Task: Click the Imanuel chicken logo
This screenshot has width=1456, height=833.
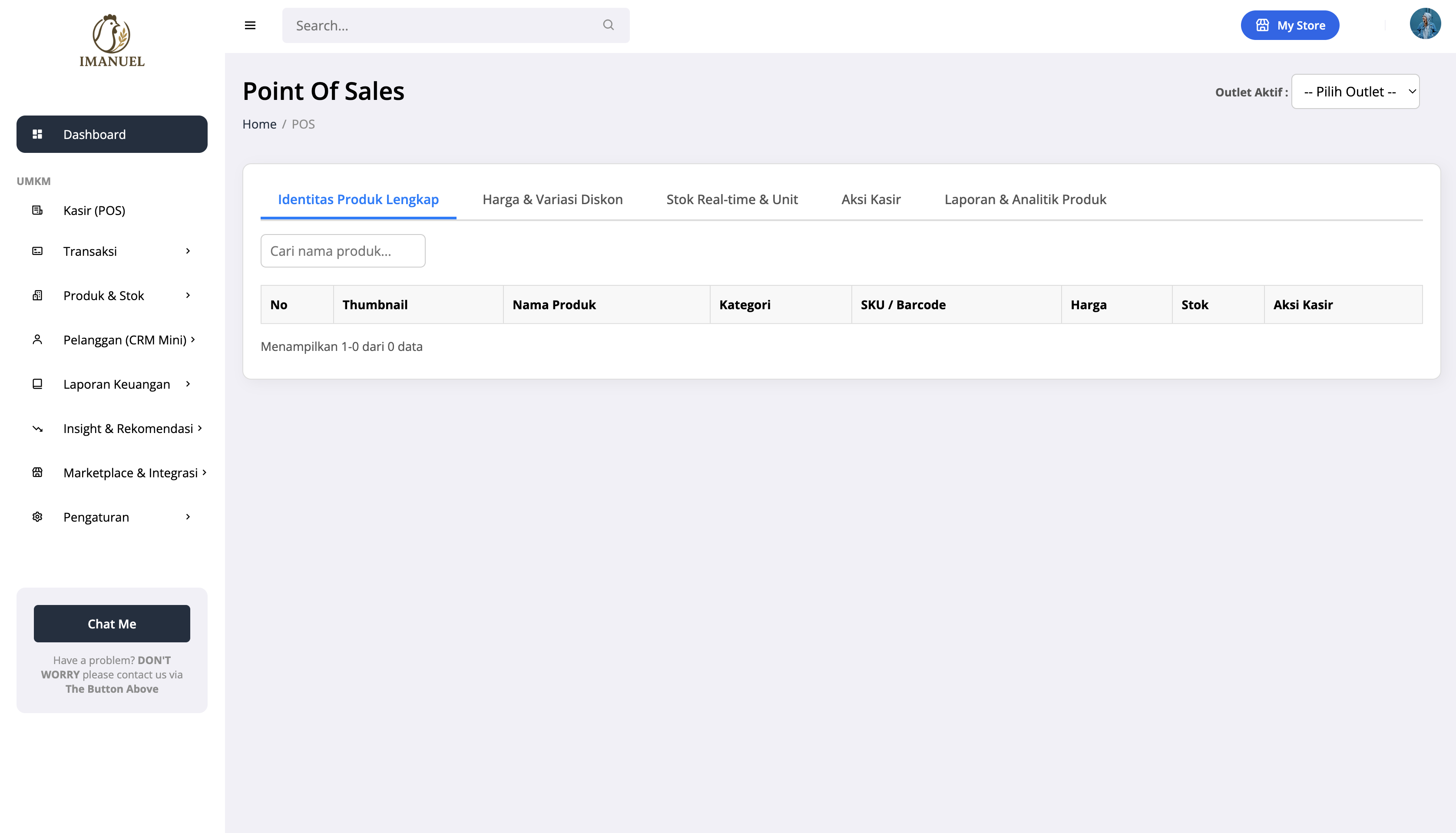Action: 112,40
